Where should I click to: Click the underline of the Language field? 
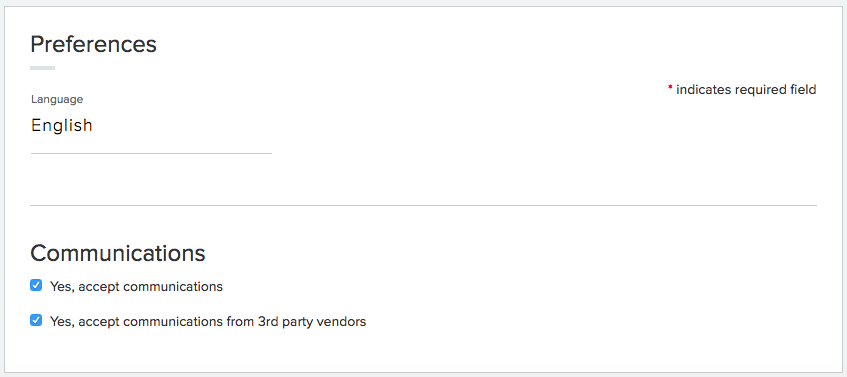151,153
